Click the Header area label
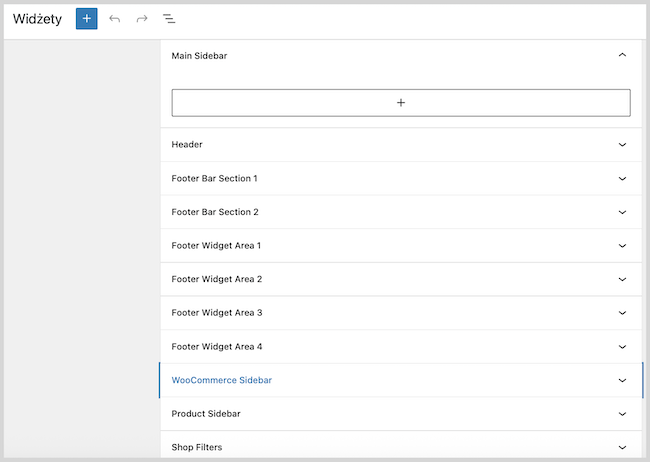 point(187,144)
